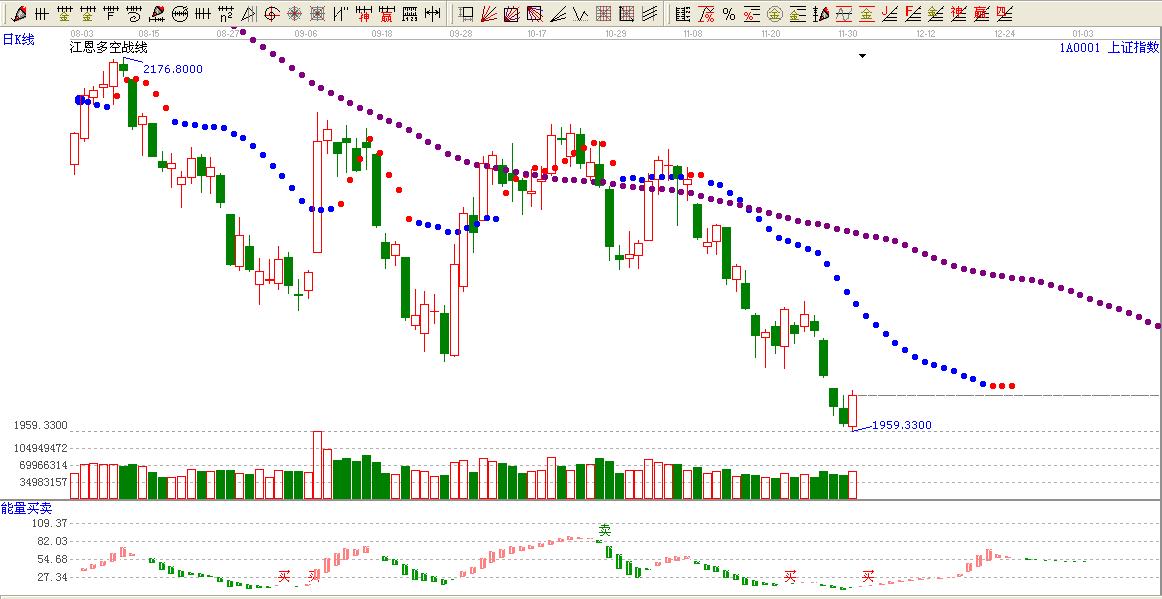This screenshot has height=599, width=1162.
Task: Click the 能量买卖 indicator panel title
Action: (26, 509)
